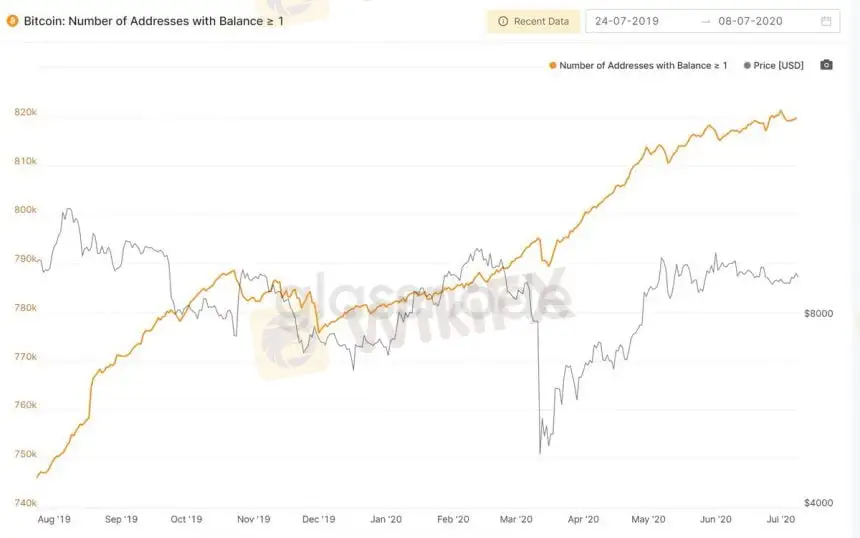
Task: Click the Aug '19 label on time axis
Action: click(54, 519)
